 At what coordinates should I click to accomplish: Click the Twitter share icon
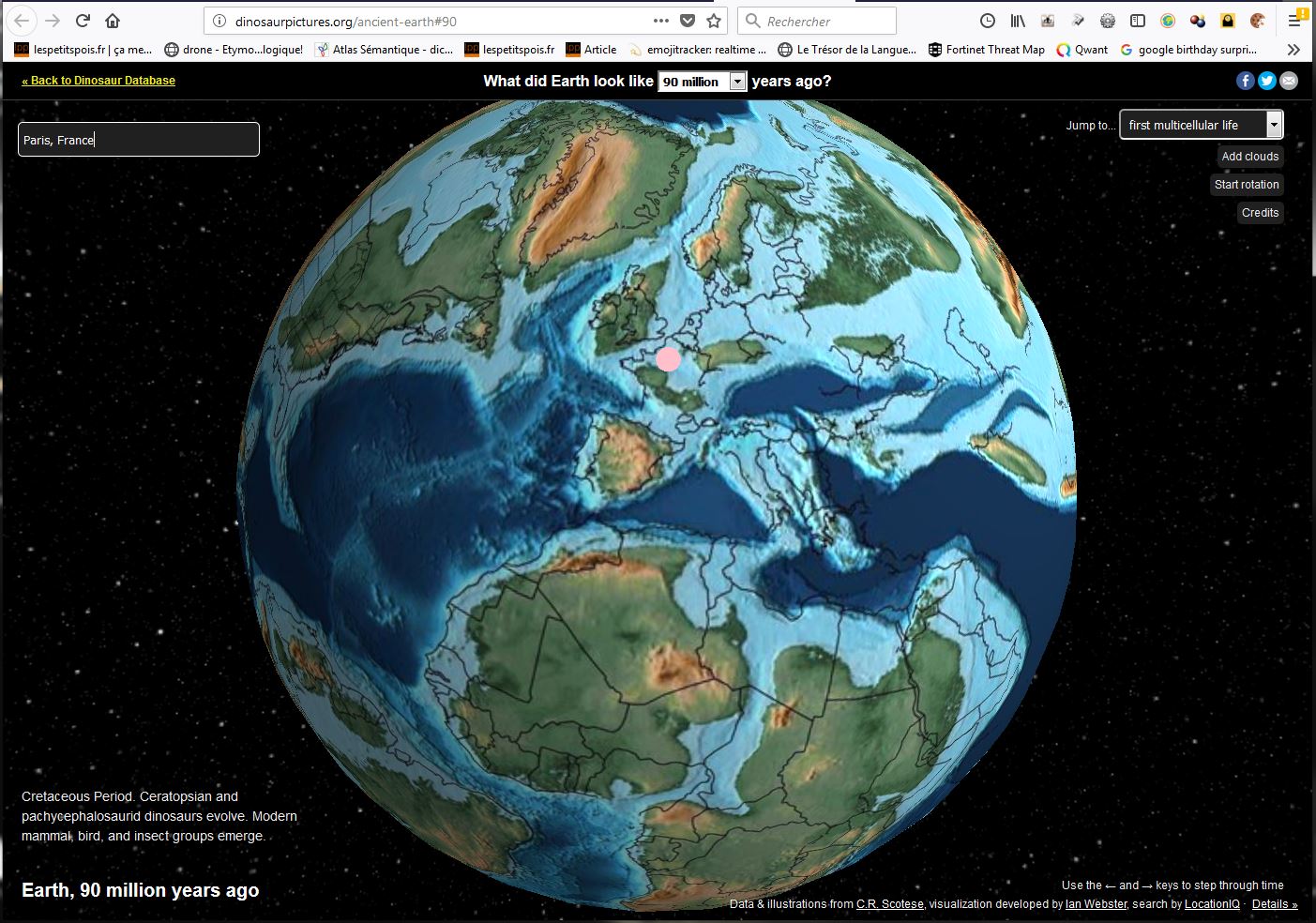(1267, 81)
